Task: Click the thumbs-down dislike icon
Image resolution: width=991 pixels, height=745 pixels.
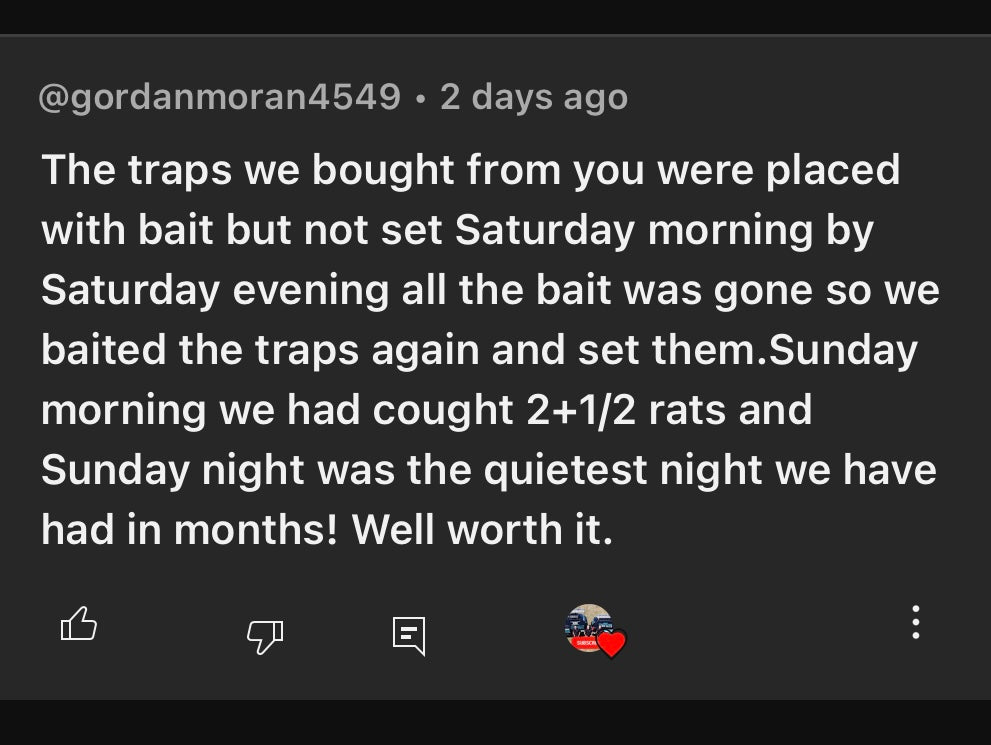Action: tap(265, 634)
